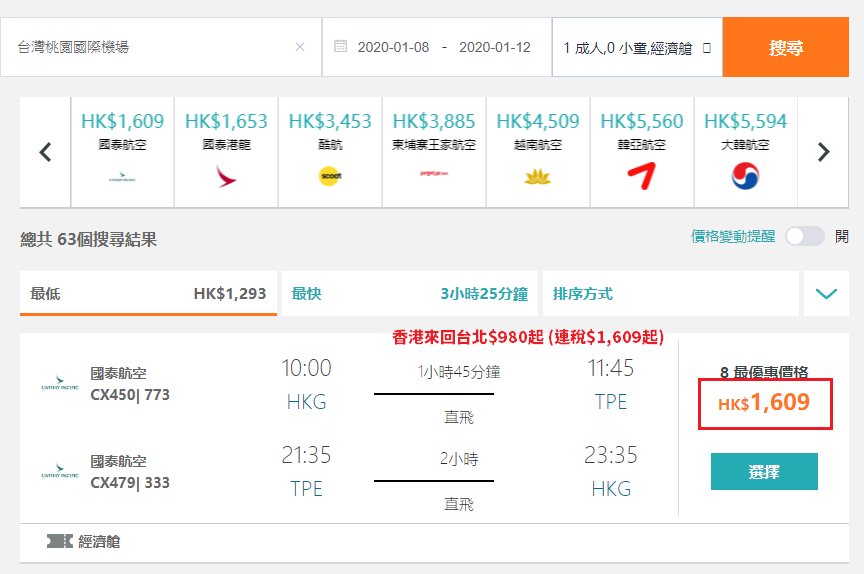
Task: Filter by 大韓航空 HK$5,594 card
Action: 746,152
